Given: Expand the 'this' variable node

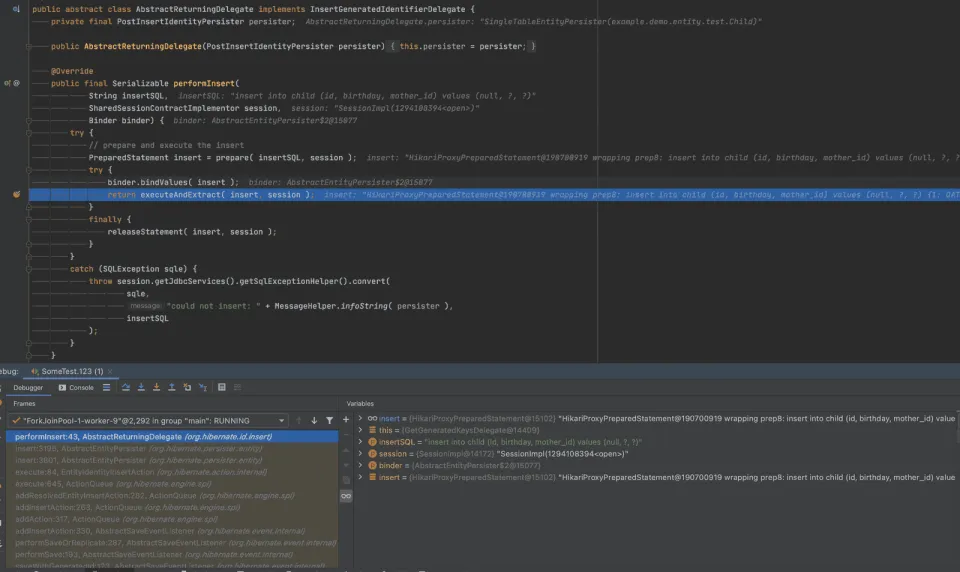Looking at the screenshot, I should pyautogui.click(x=360, y=431).
